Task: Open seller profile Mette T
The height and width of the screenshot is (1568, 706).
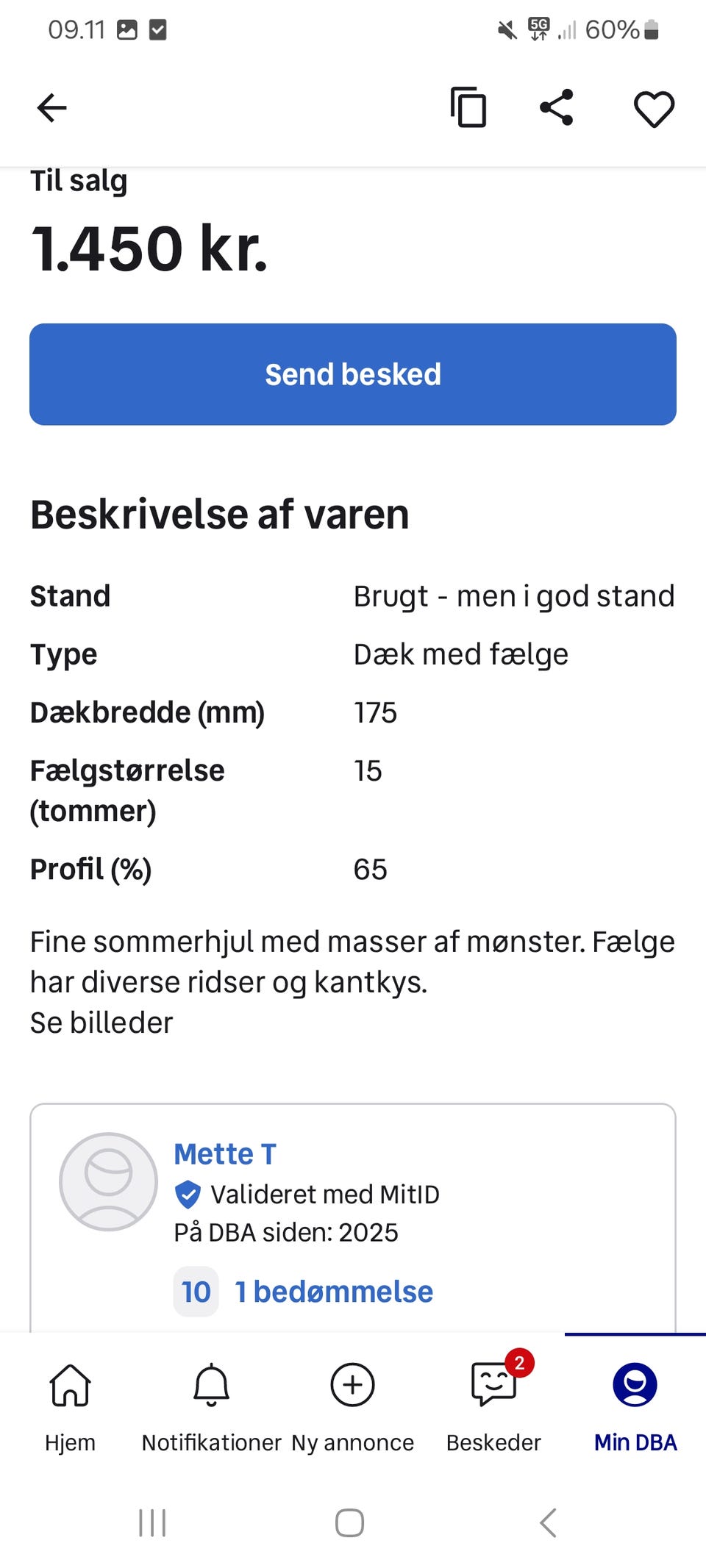Action: click(225, 1154)
